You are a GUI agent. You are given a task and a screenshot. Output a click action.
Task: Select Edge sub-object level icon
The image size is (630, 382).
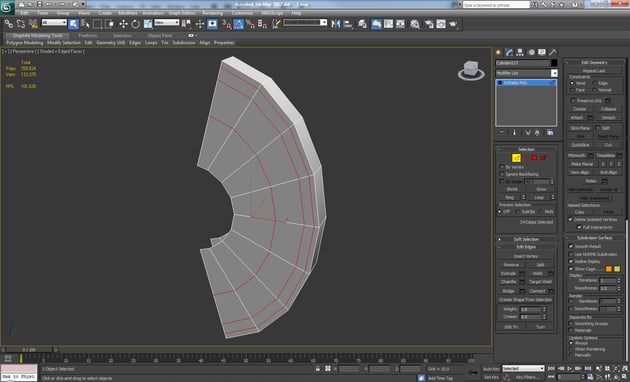[516, 158]
